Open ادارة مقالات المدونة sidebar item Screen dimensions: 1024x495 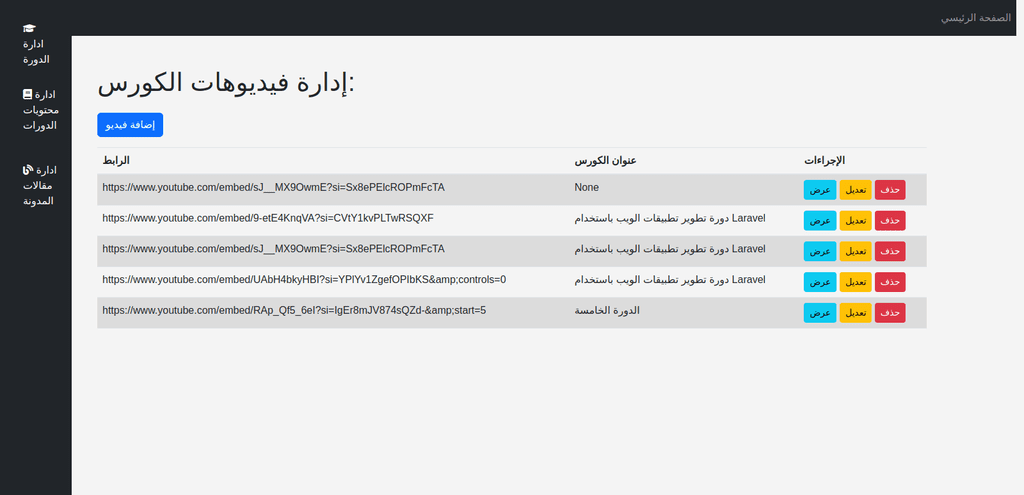40,185
